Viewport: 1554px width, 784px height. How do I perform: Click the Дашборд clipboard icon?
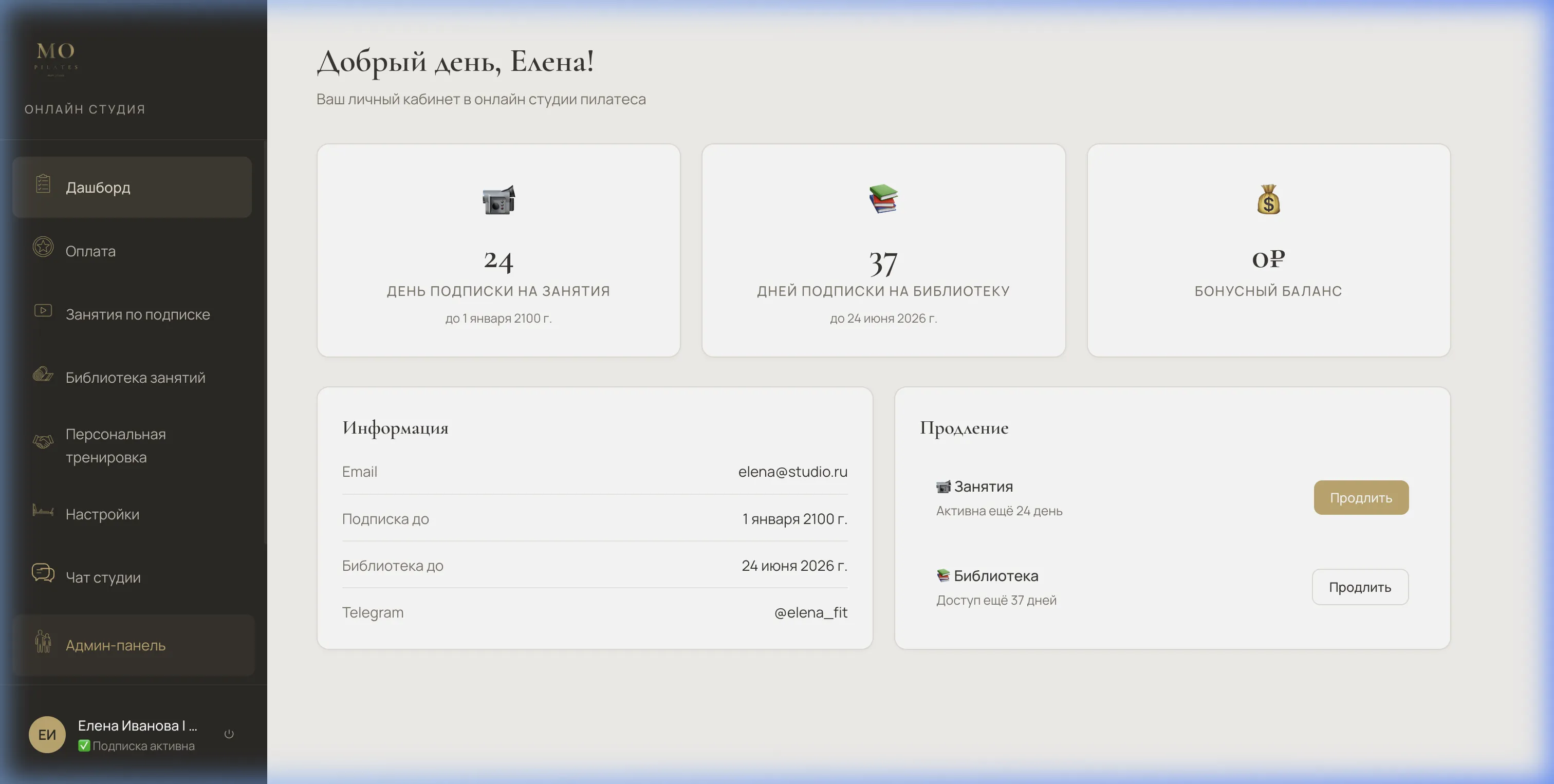pyautogui.click(x=43, y=183)
